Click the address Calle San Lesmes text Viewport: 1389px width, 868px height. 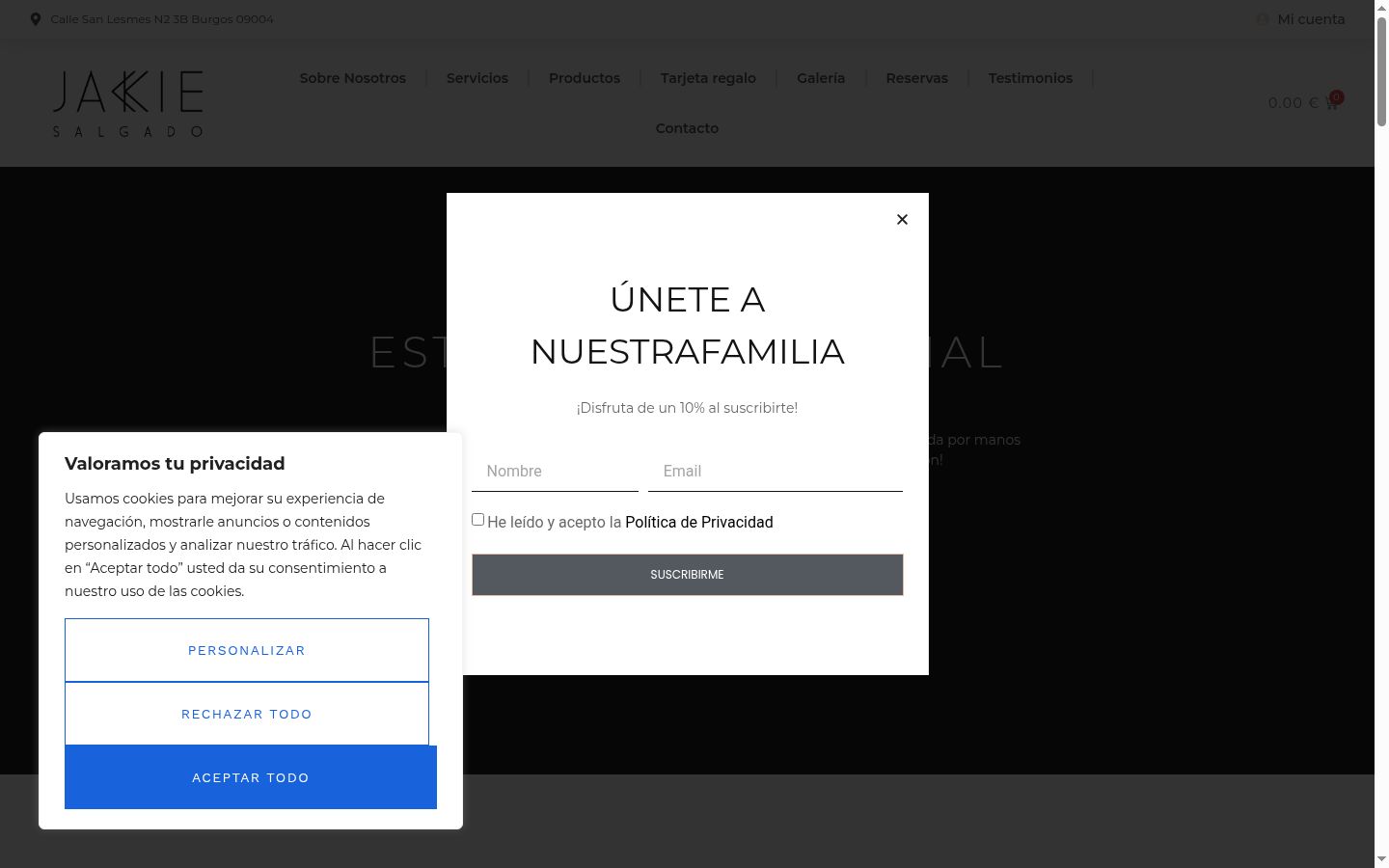[x=162, y=19]
